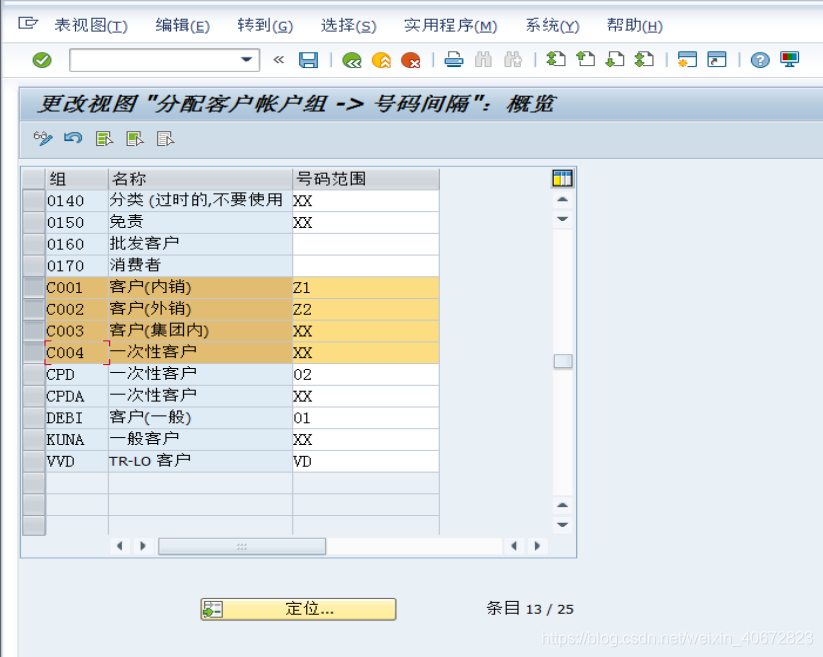
Task: Open the 转到(G) menu
Action: click(265, 25)
